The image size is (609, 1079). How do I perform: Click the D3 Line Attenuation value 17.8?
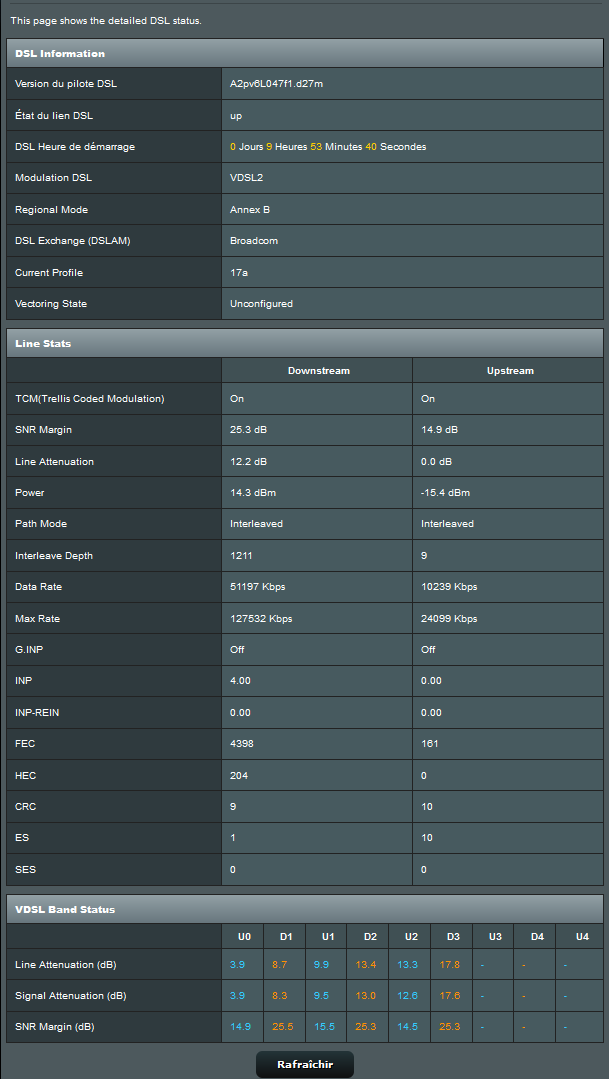pos(450,965)
